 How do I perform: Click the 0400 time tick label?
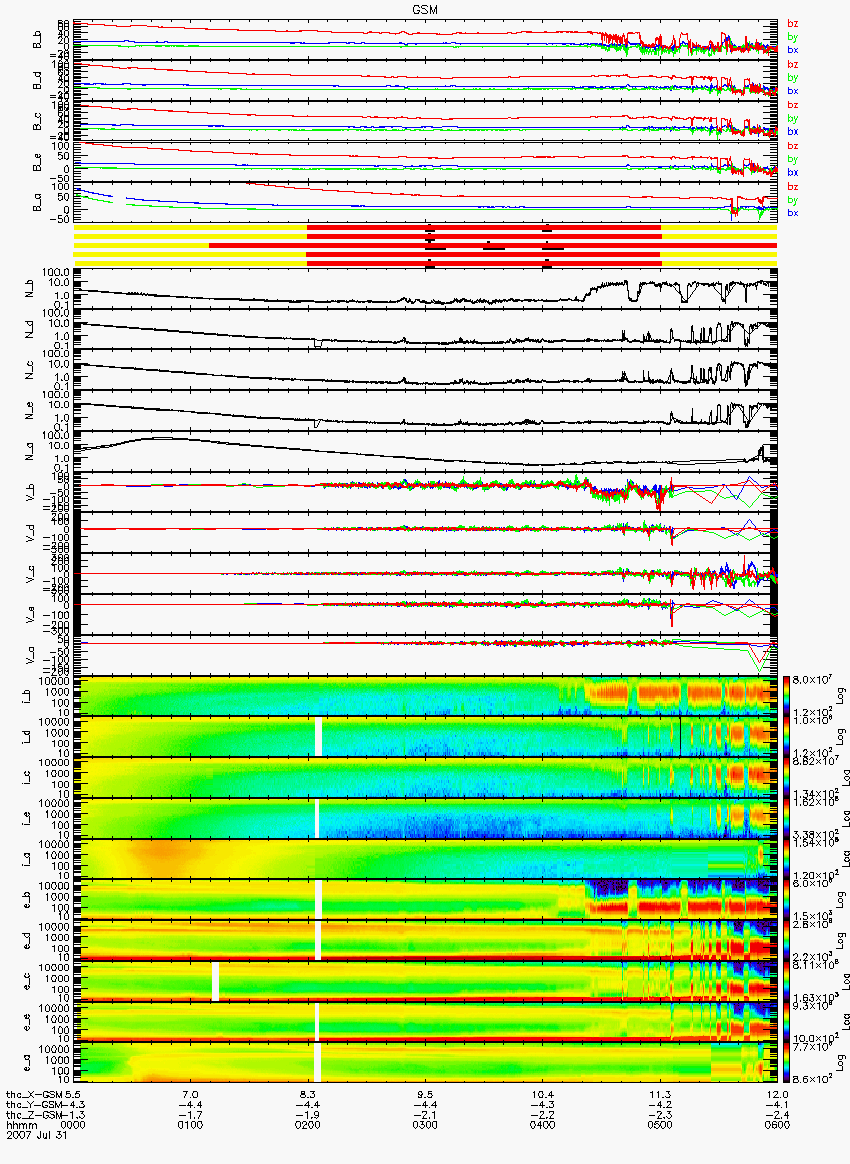[542, 1124]
